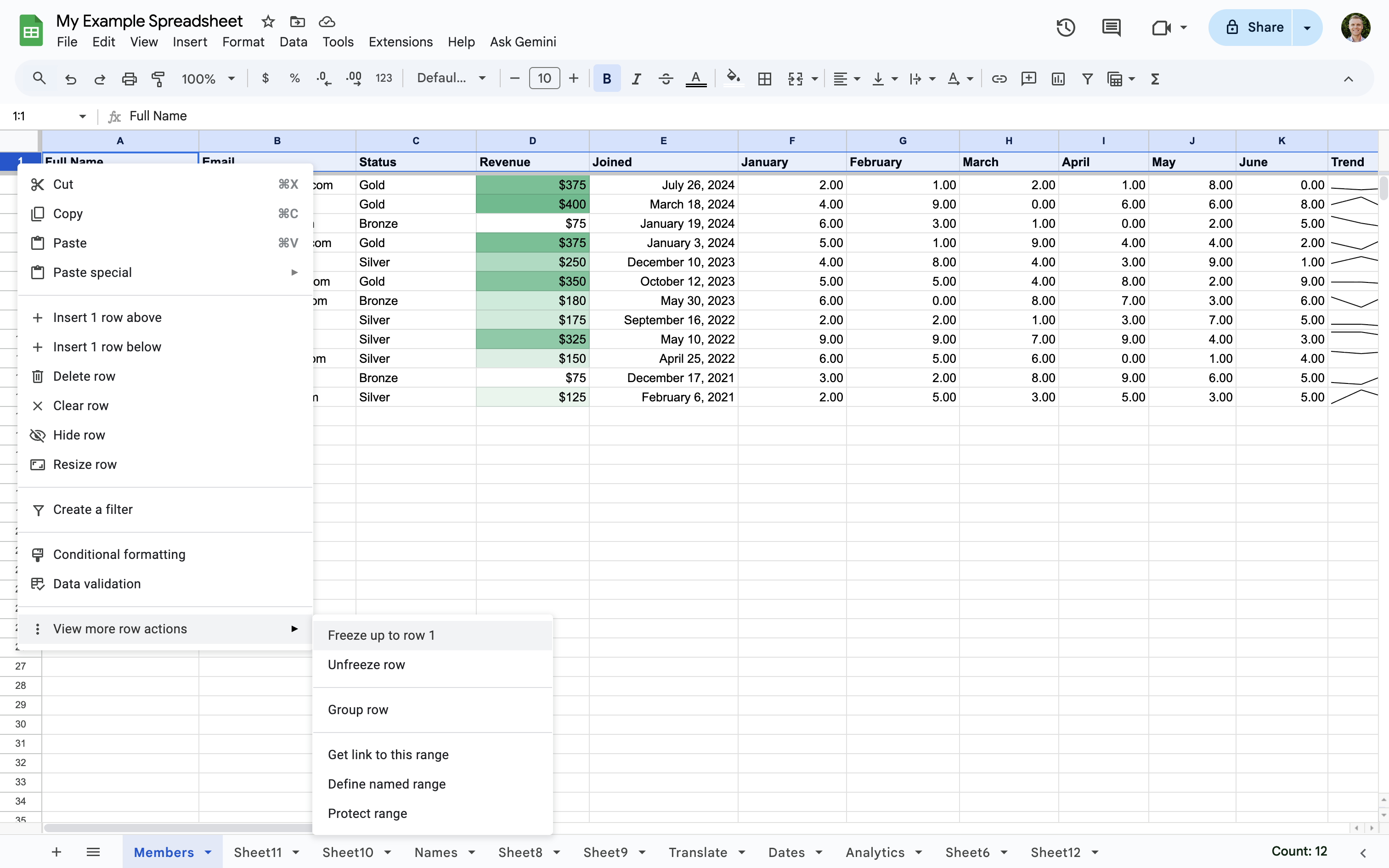Viewport: 1389px width, 868px height.
Task: Click the Paint format tool
Action: 158,79
